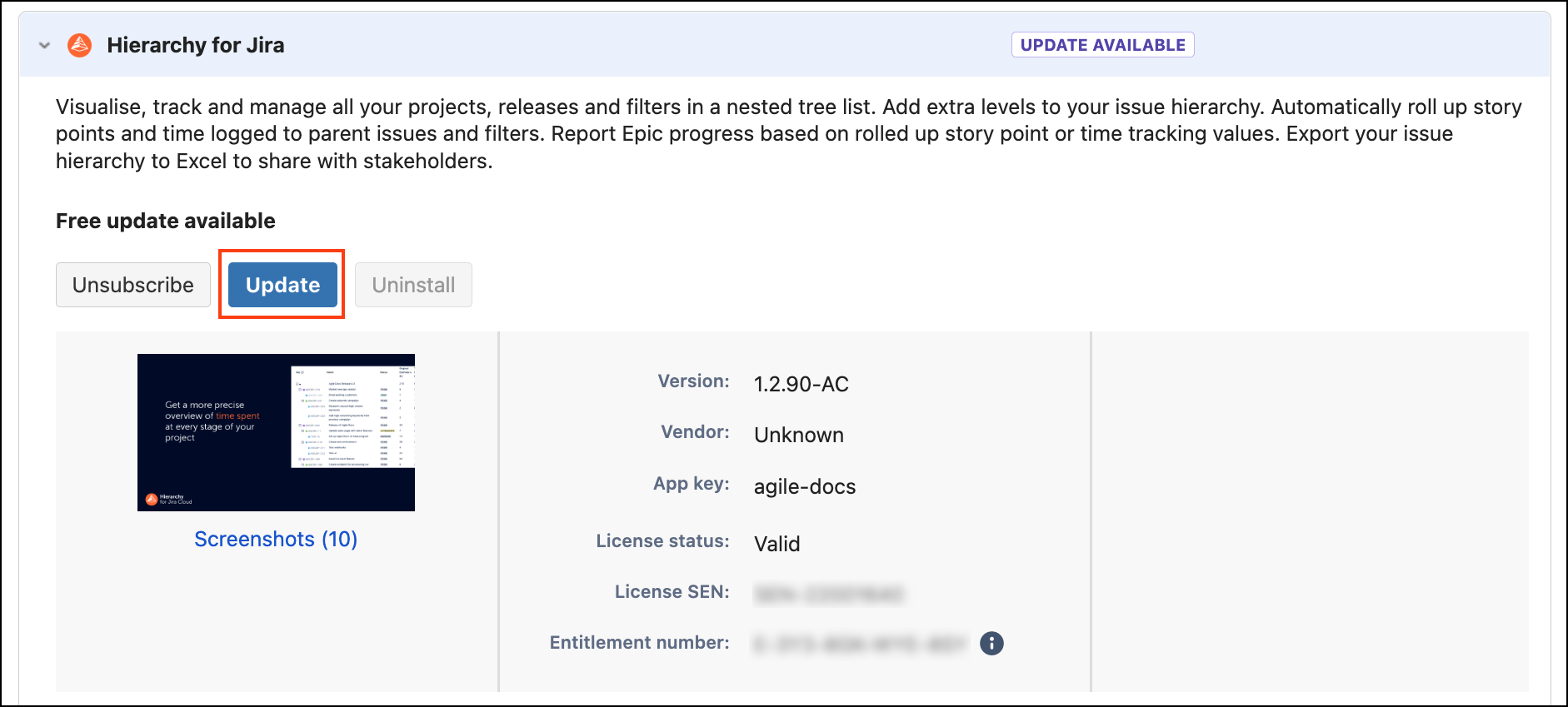Screen dimensions: 1568x707
Task: Open the Screenshots (10) link
Action: [276, 540]
